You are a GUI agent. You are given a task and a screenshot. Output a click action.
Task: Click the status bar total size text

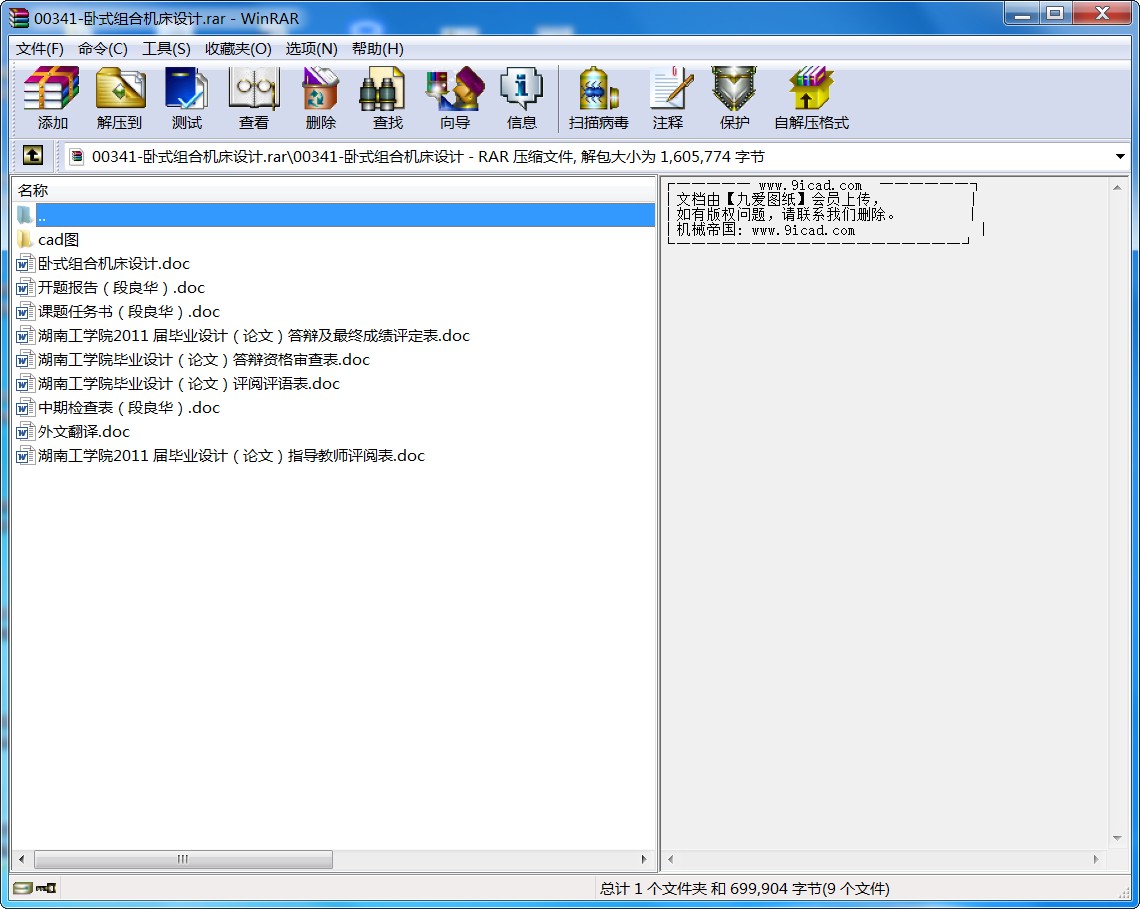point(744,888)
